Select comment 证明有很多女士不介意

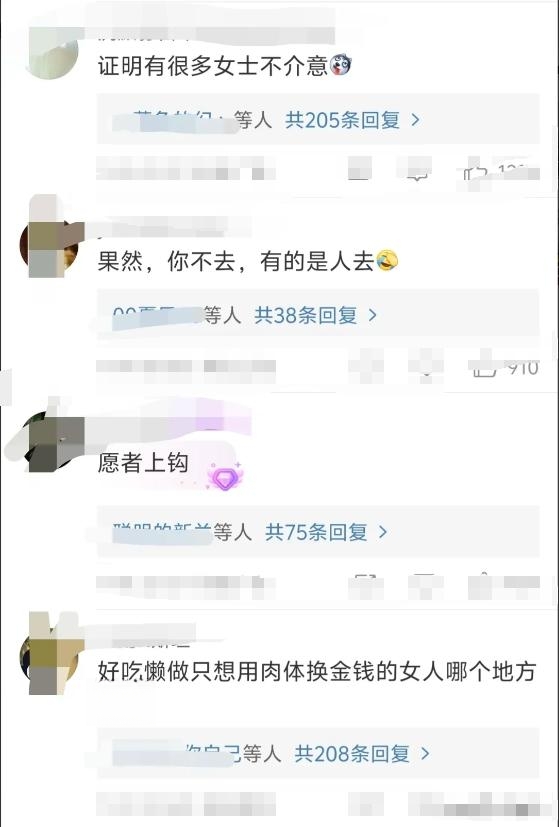[213, 66]
